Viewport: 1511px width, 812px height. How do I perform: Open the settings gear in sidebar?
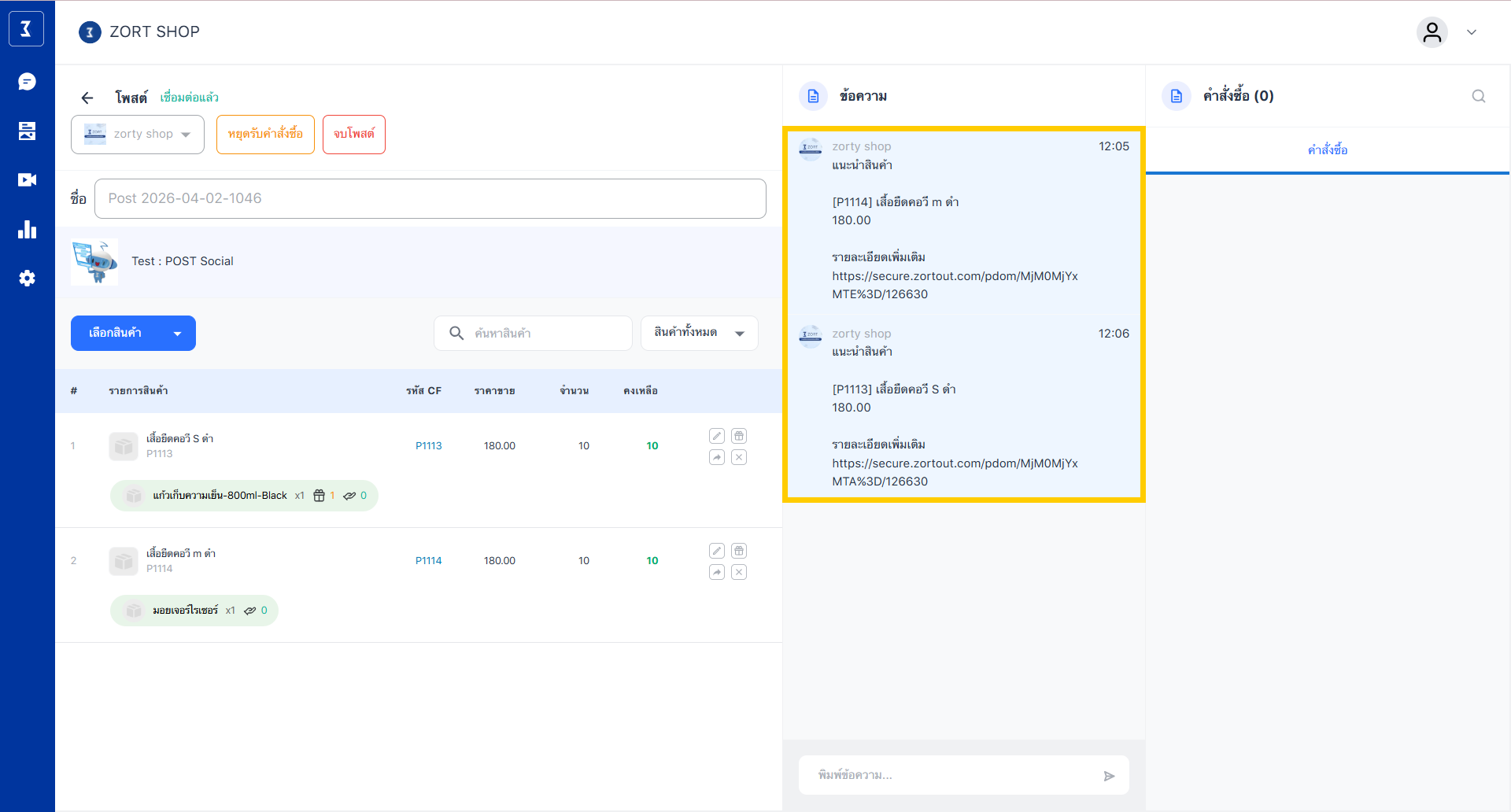click(27, 279)
